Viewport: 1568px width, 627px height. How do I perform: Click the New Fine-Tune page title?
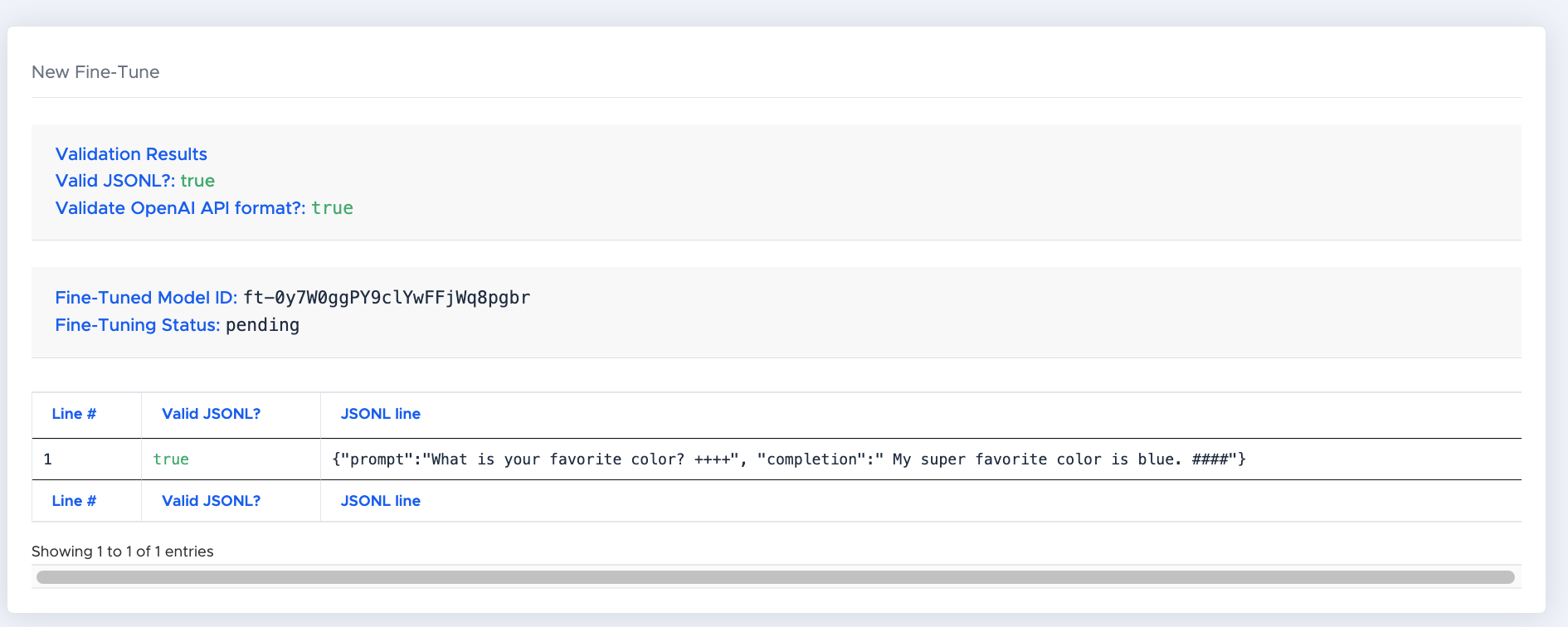coord(95,72)
